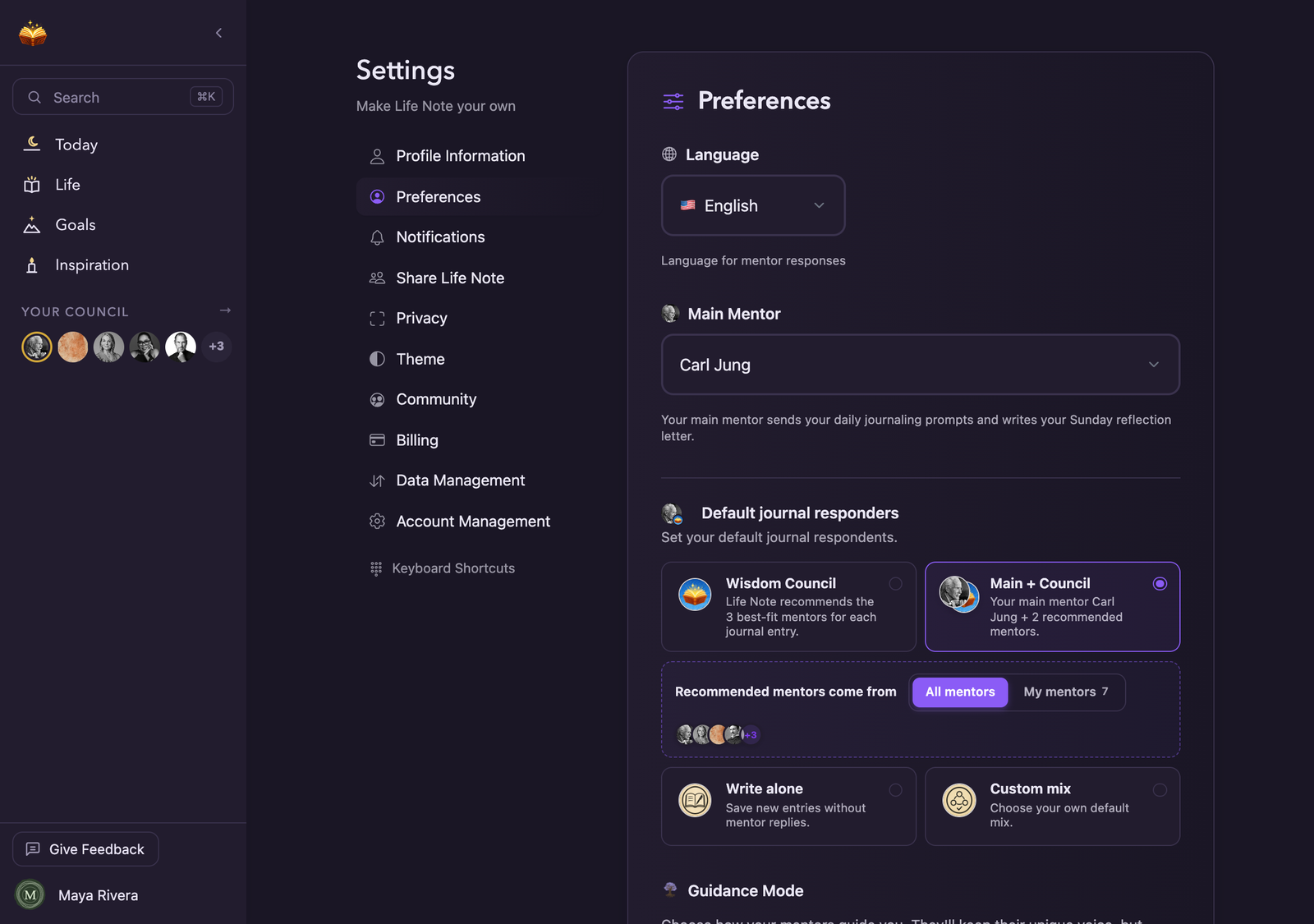Open the English language dropdown
Viewport: 1314px width, 924px height.
tap(753, 205)
